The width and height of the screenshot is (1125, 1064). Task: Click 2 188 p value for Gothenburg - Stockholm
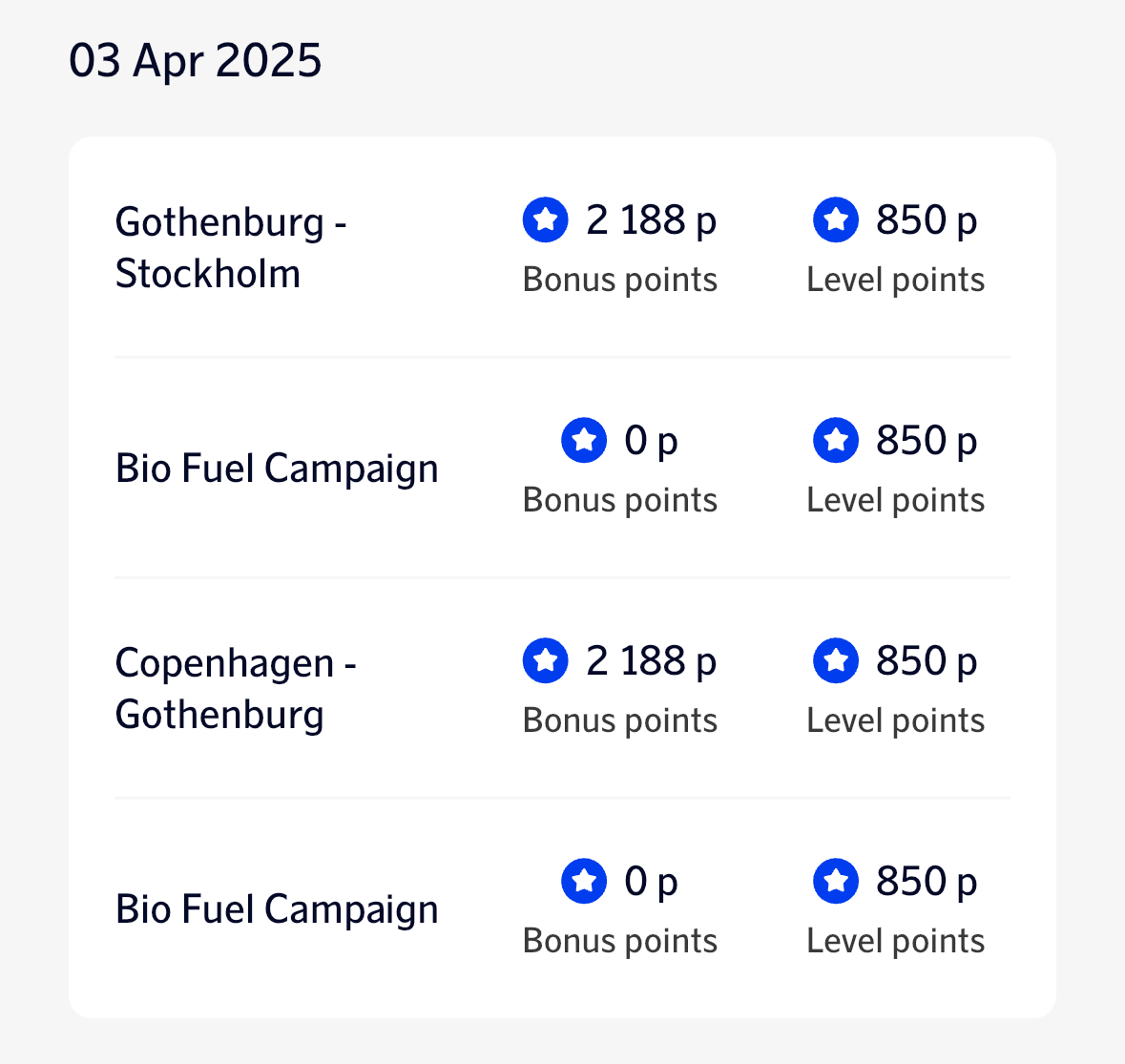(x=651, y=220)
